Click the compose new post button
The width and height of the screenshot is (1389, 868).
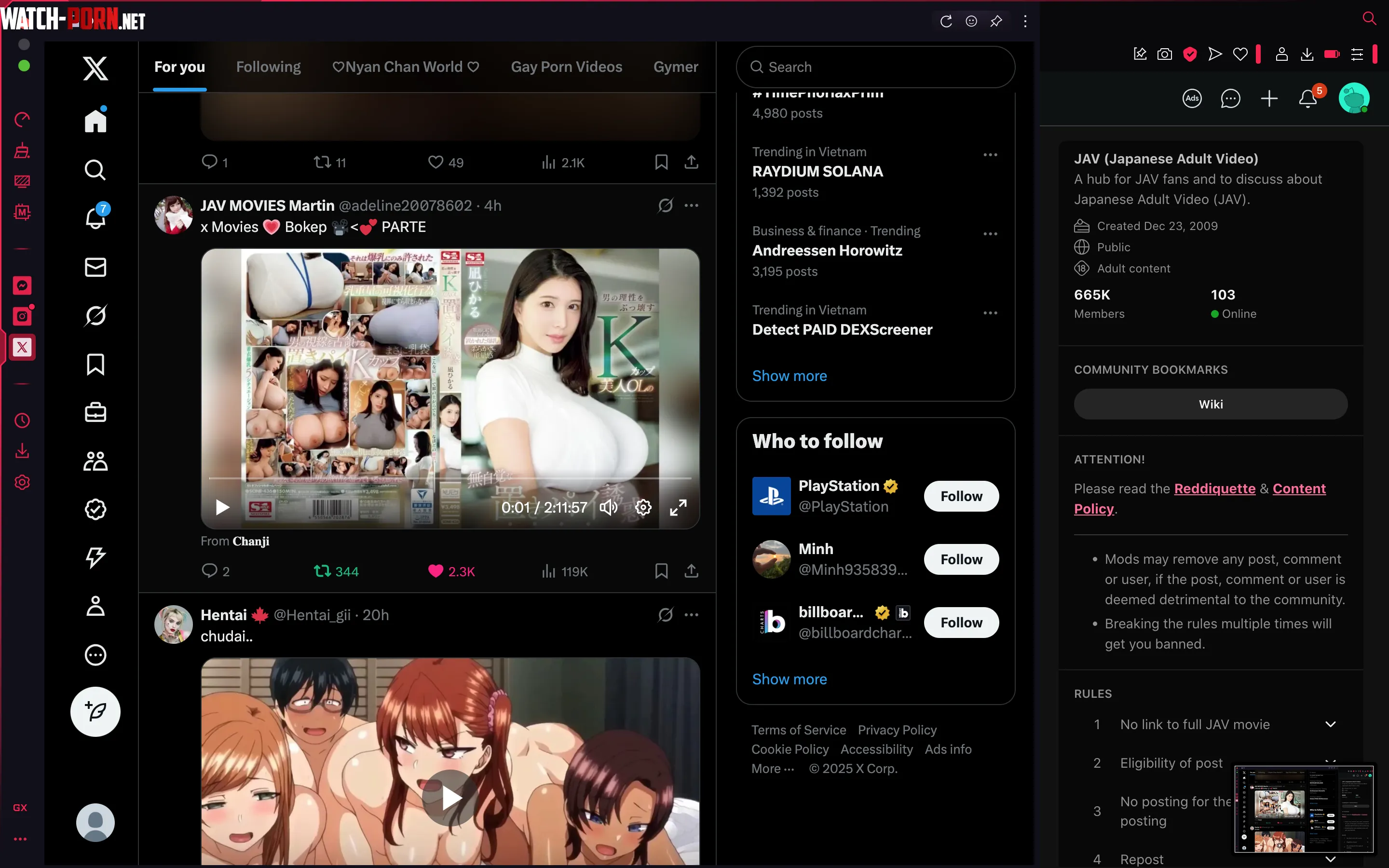(x=95, y=711)
